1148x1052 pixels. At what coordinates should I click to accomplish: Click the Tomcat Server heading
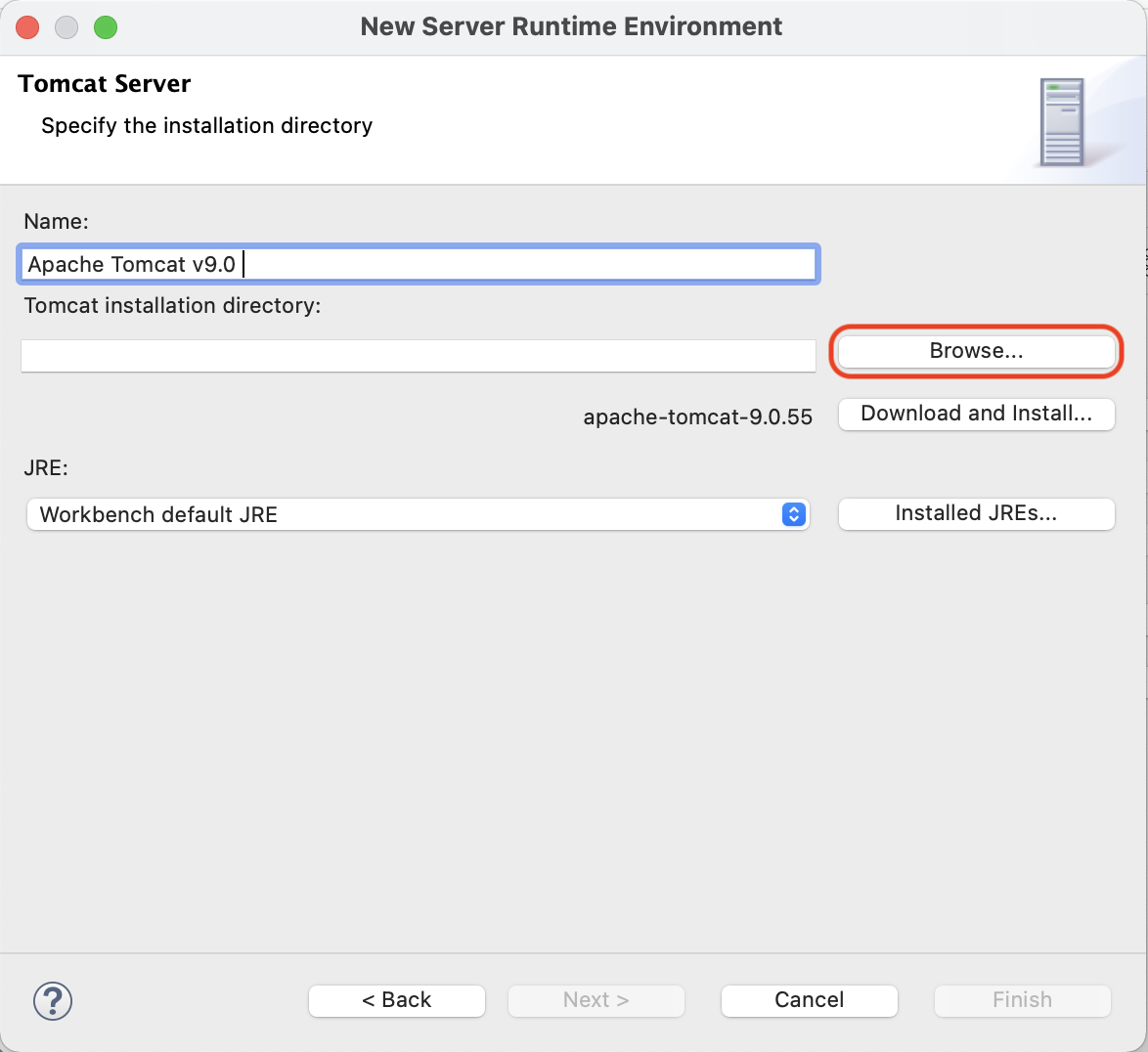click(x=104, y=83)
